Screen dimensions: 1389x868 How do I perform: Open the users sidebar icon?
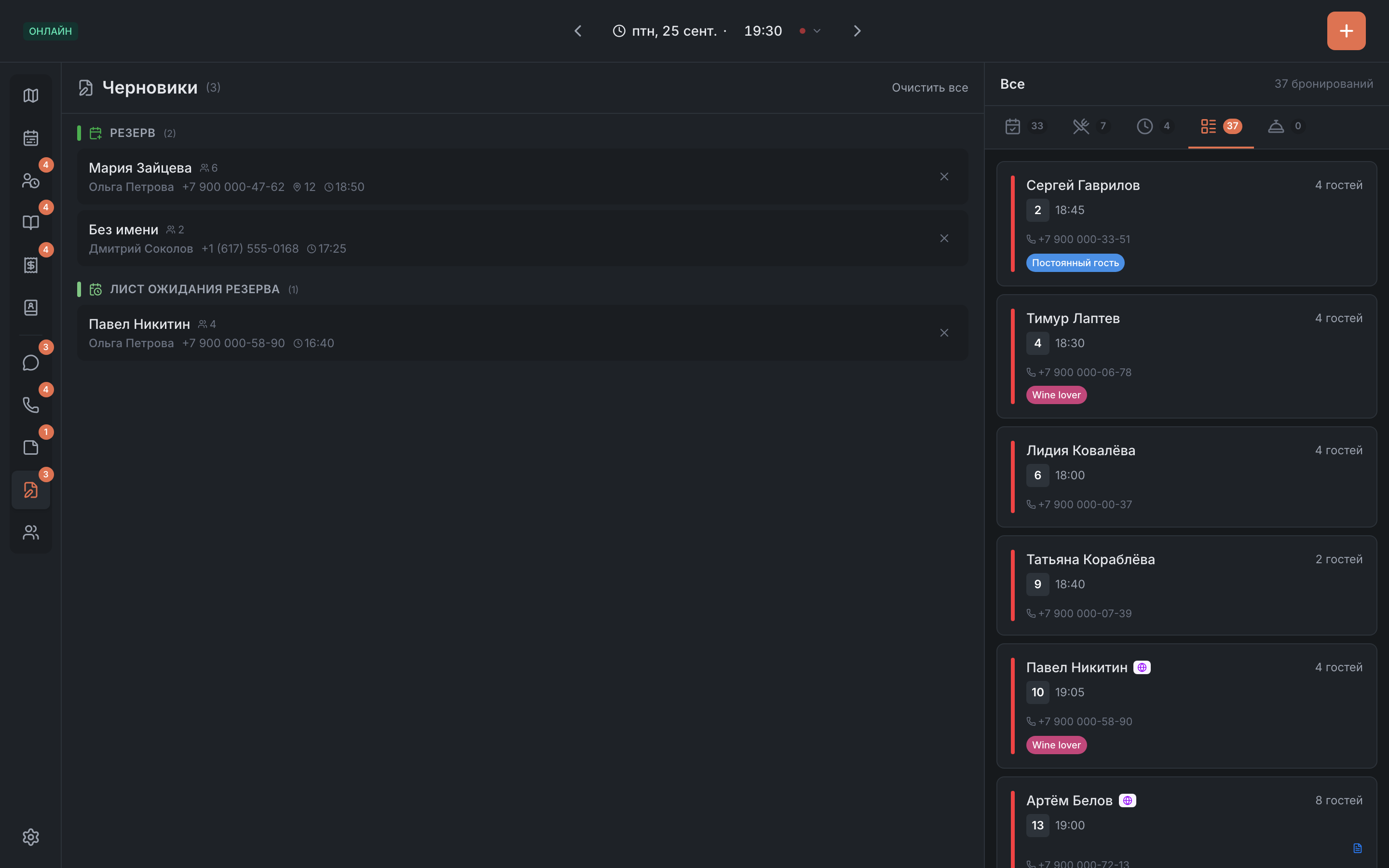(x=31, y=532)
